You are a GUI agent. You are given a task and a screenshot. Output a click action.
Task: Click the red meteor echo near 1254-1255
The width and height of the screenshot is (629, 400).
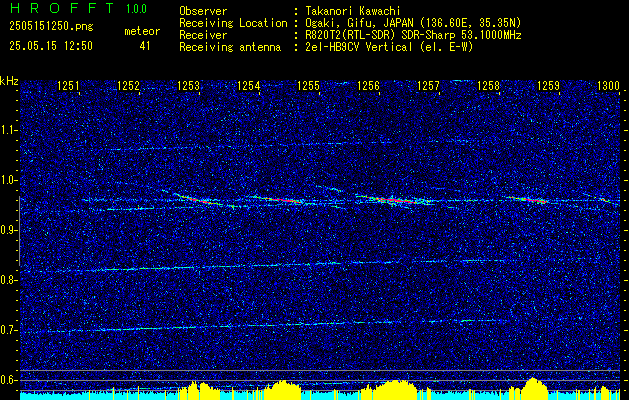tap(281, 199)
